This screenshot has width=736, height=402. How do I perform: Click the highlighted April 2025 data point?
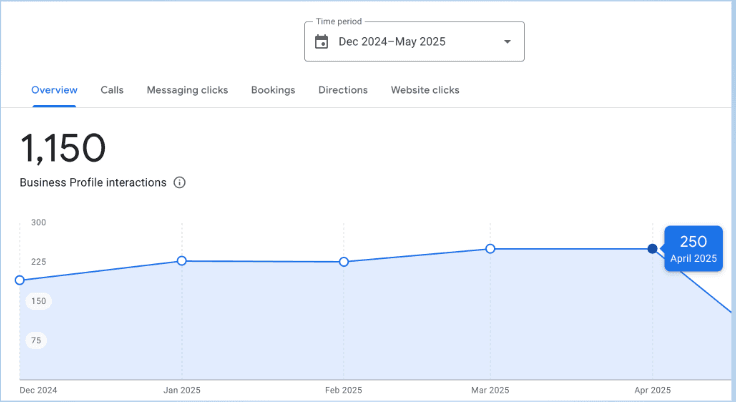pos(652,249)
